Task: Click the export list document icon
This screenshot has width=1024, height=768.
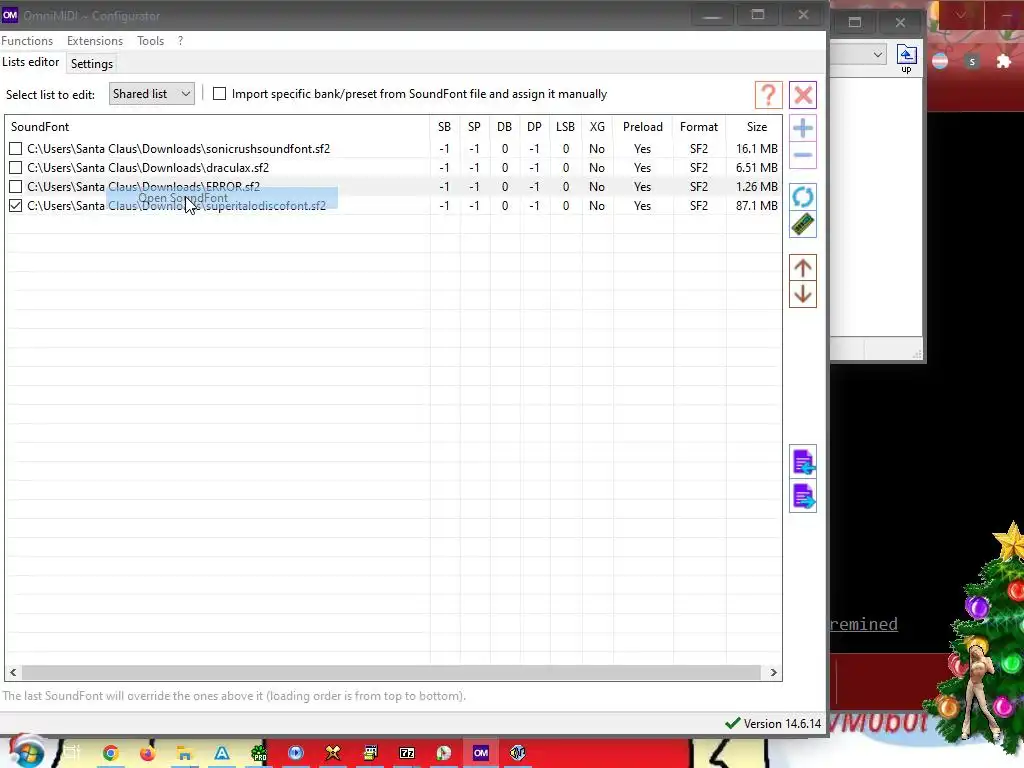Action: (x=803, y=496)
